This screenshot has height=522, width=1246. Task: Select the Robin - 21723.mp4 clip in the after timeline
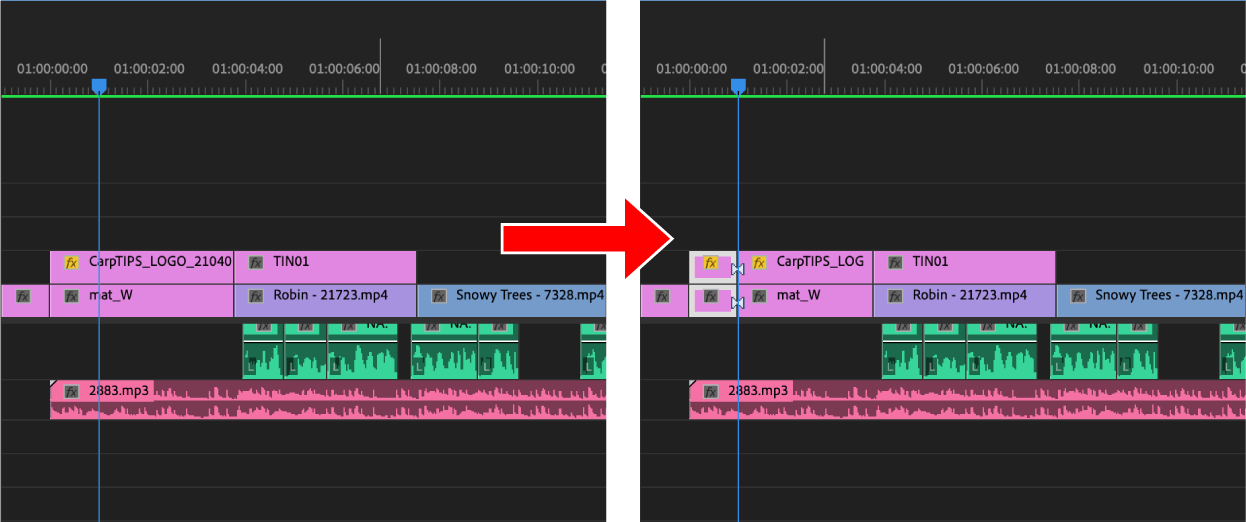(964, 301)
